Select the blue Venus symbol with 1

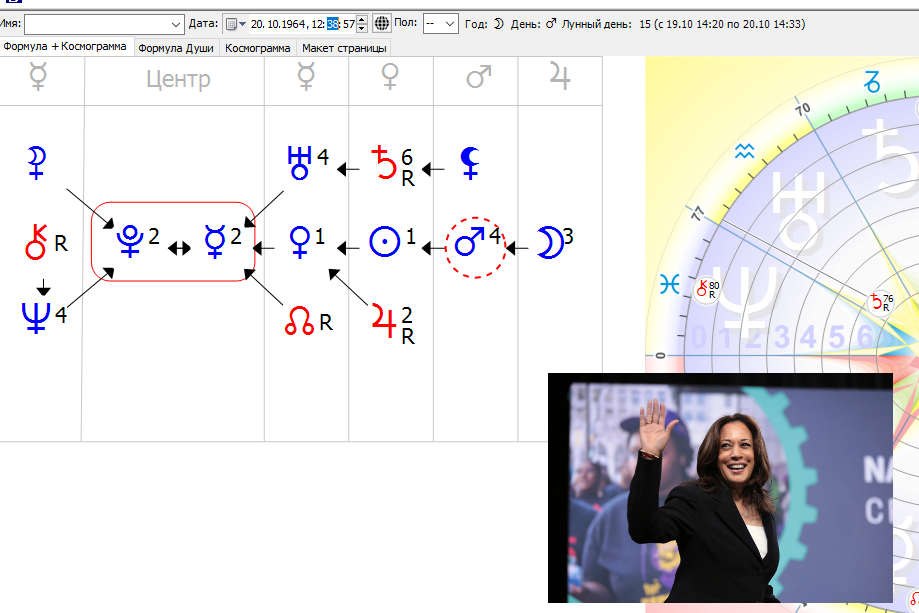tap(299, 241)
